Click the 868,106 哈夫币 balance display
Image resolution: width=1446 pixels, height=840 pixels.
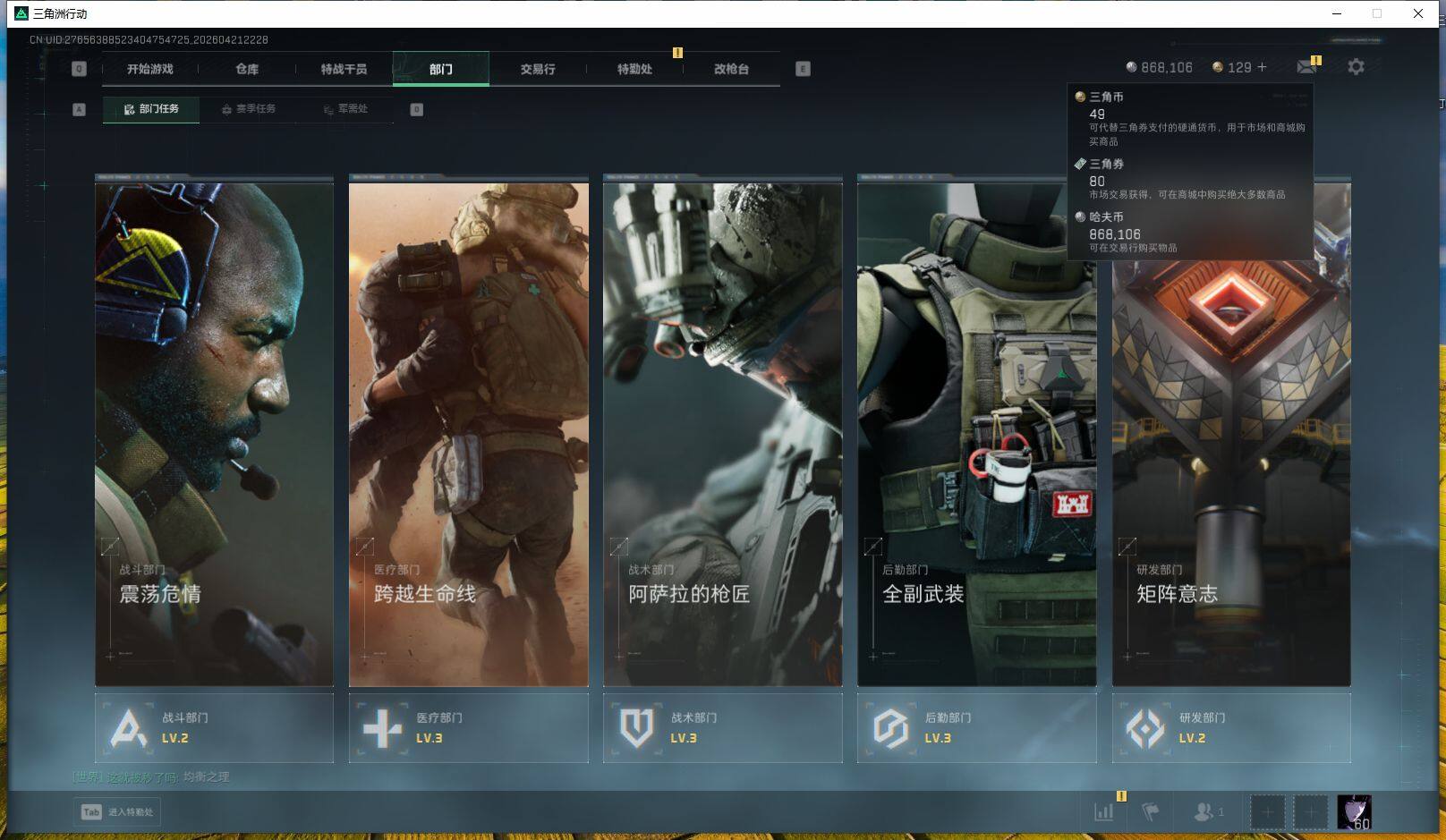click(x=1159, y=67)
